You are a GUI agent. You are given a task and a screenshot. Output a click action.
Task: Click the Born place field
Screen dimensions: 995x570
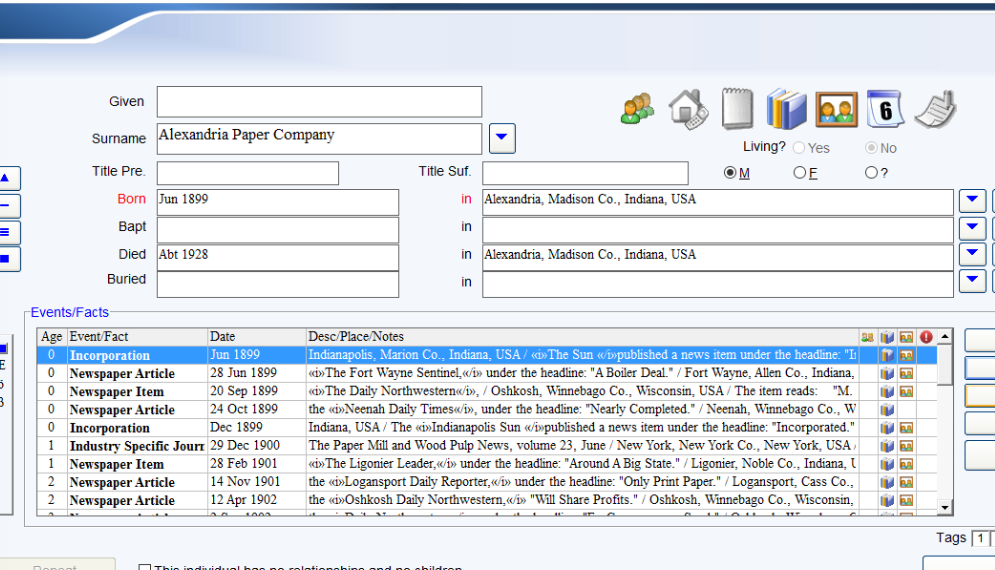click(718, 202)
